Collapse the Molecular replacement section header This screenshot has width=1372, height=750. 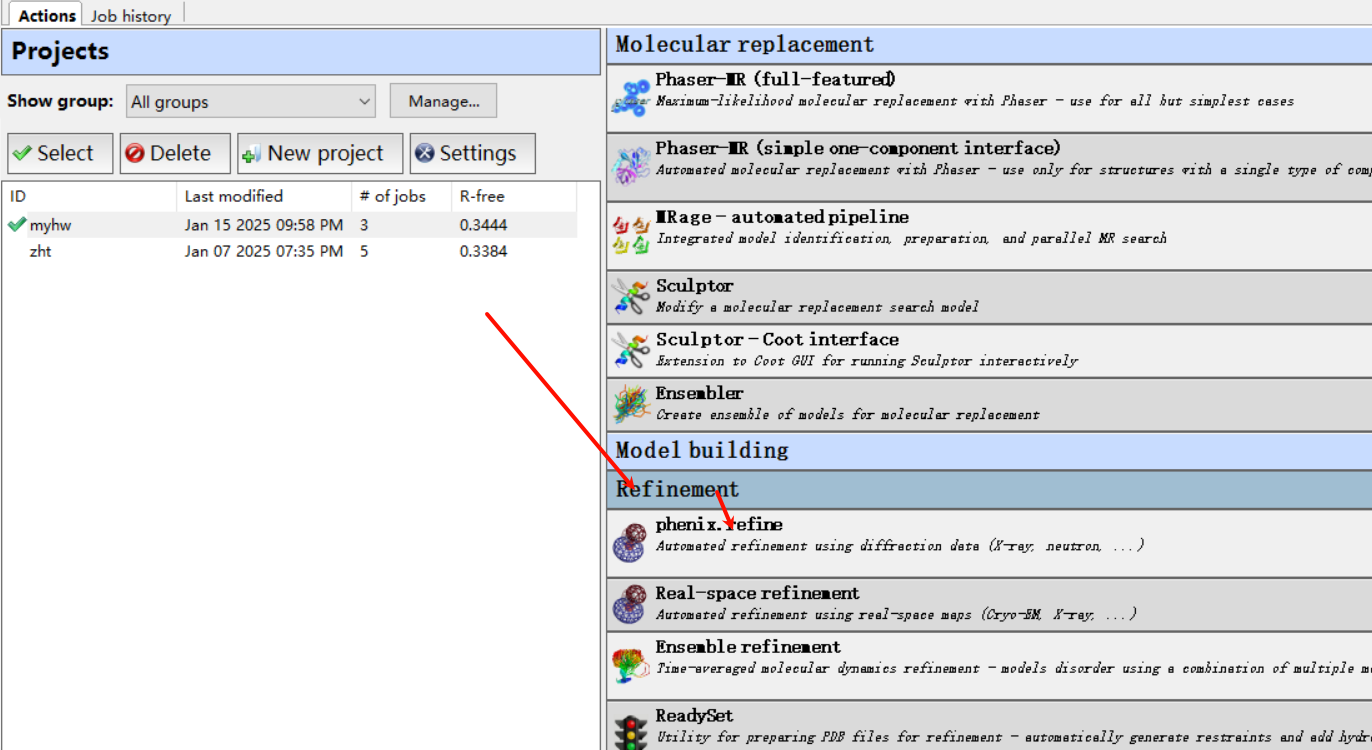coord(989,45)
